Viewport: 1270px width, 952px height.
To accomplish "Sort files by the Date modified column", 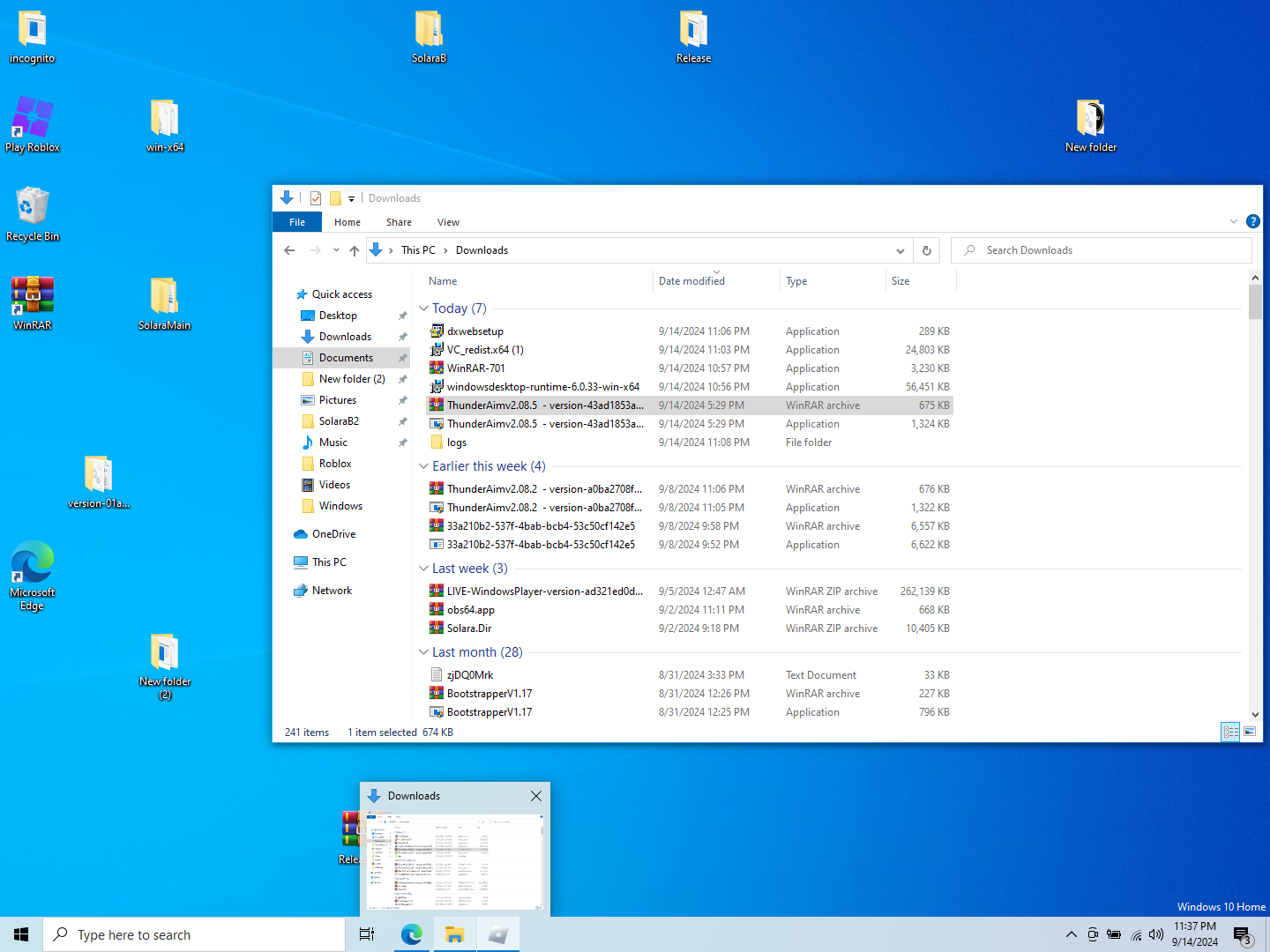I will 691,281.
